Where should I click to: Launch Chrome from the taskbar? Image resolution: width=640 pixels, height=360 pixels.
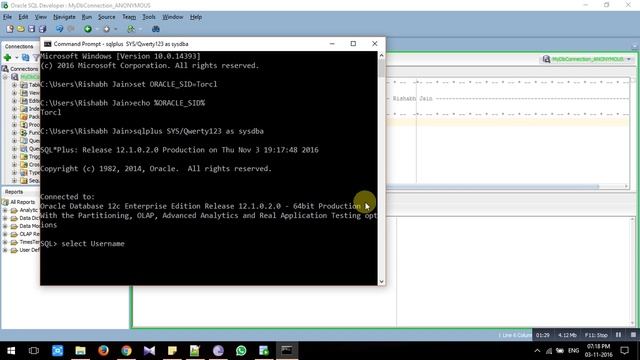pos(126,351)
